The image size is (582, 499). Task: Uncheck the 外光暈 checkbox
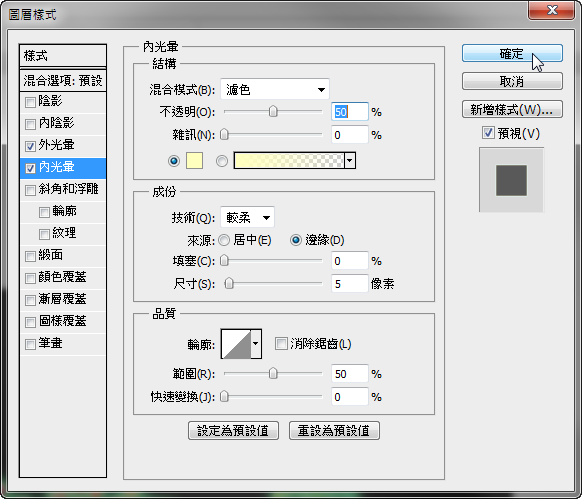pos(30,146)
